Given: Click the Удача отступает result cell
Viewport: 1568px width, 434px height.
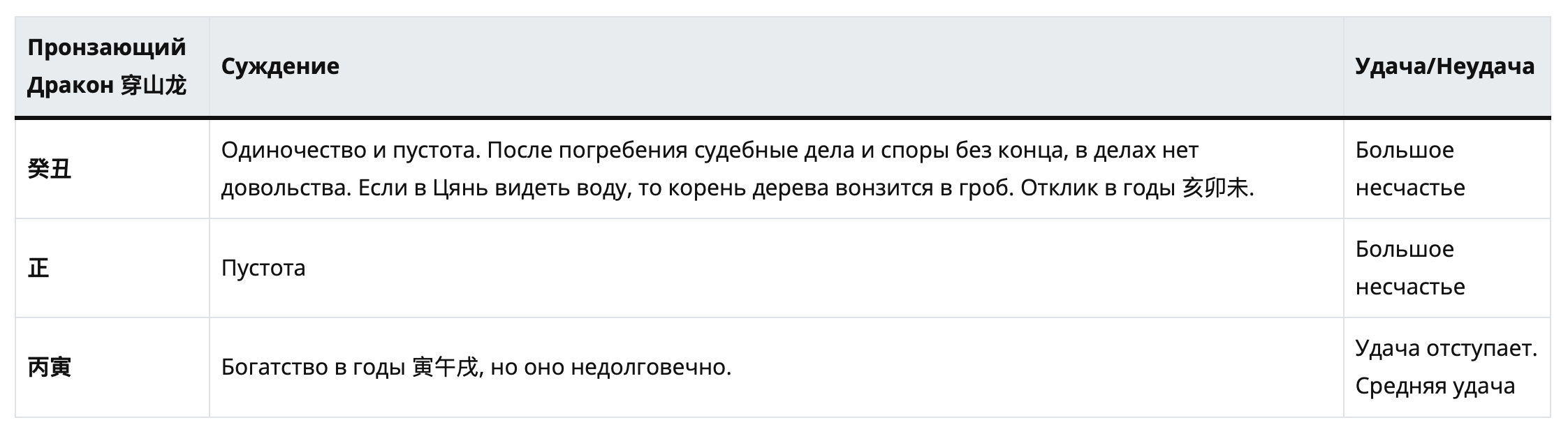Looking at the screenshot, I should pos(1446,368).
